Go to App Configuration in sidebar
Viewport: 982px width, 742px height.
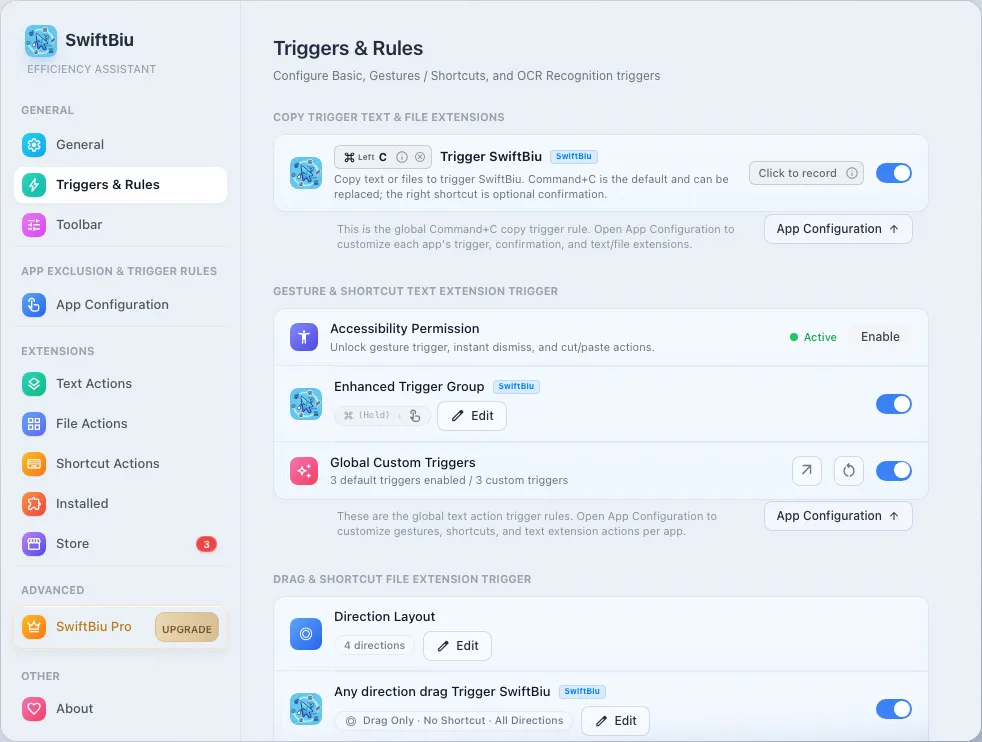pos(120,305)
